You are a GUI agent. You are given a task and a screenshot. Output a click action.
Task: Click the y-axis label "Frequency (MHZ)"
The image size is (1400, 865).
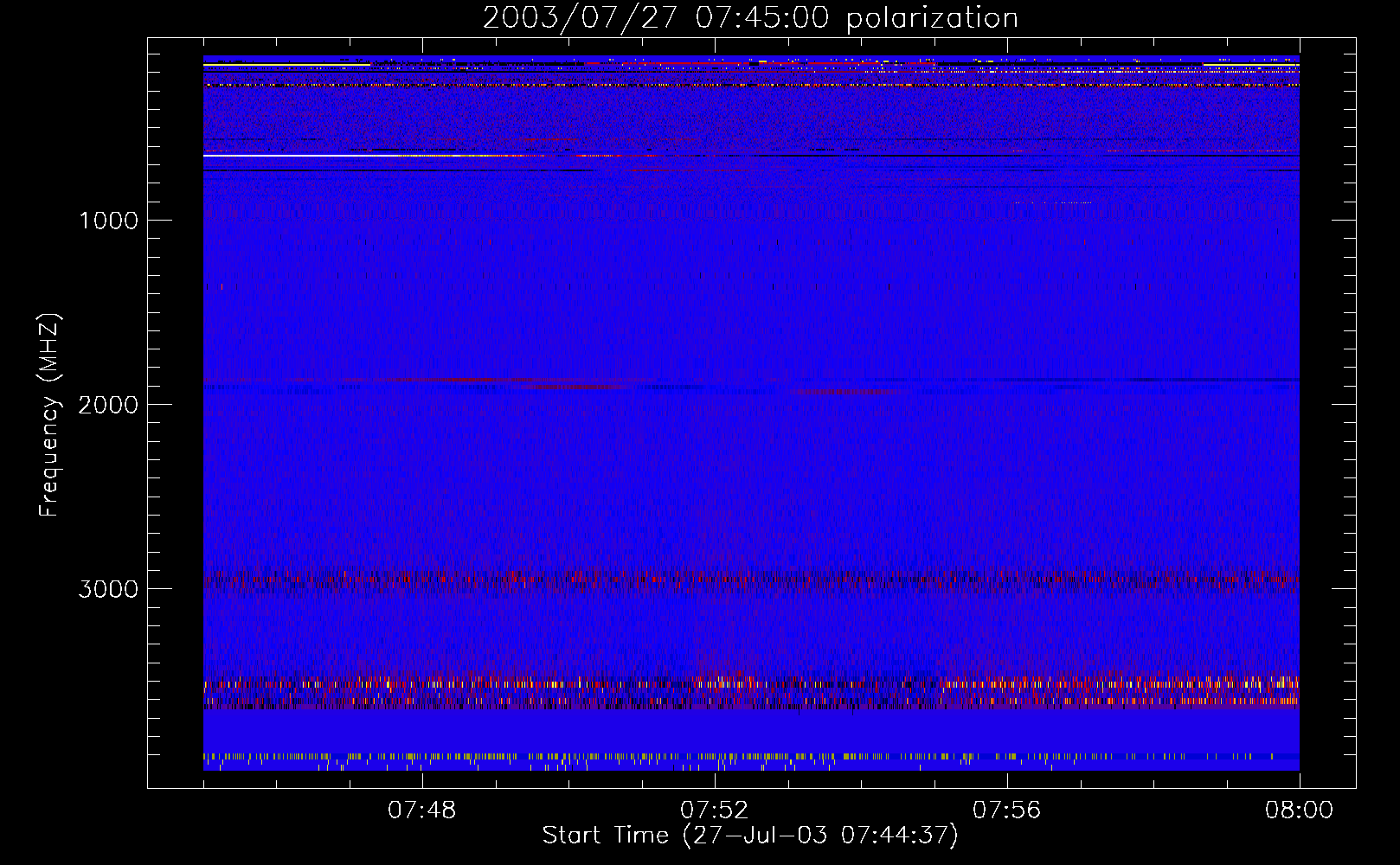(x=49, y=414)
